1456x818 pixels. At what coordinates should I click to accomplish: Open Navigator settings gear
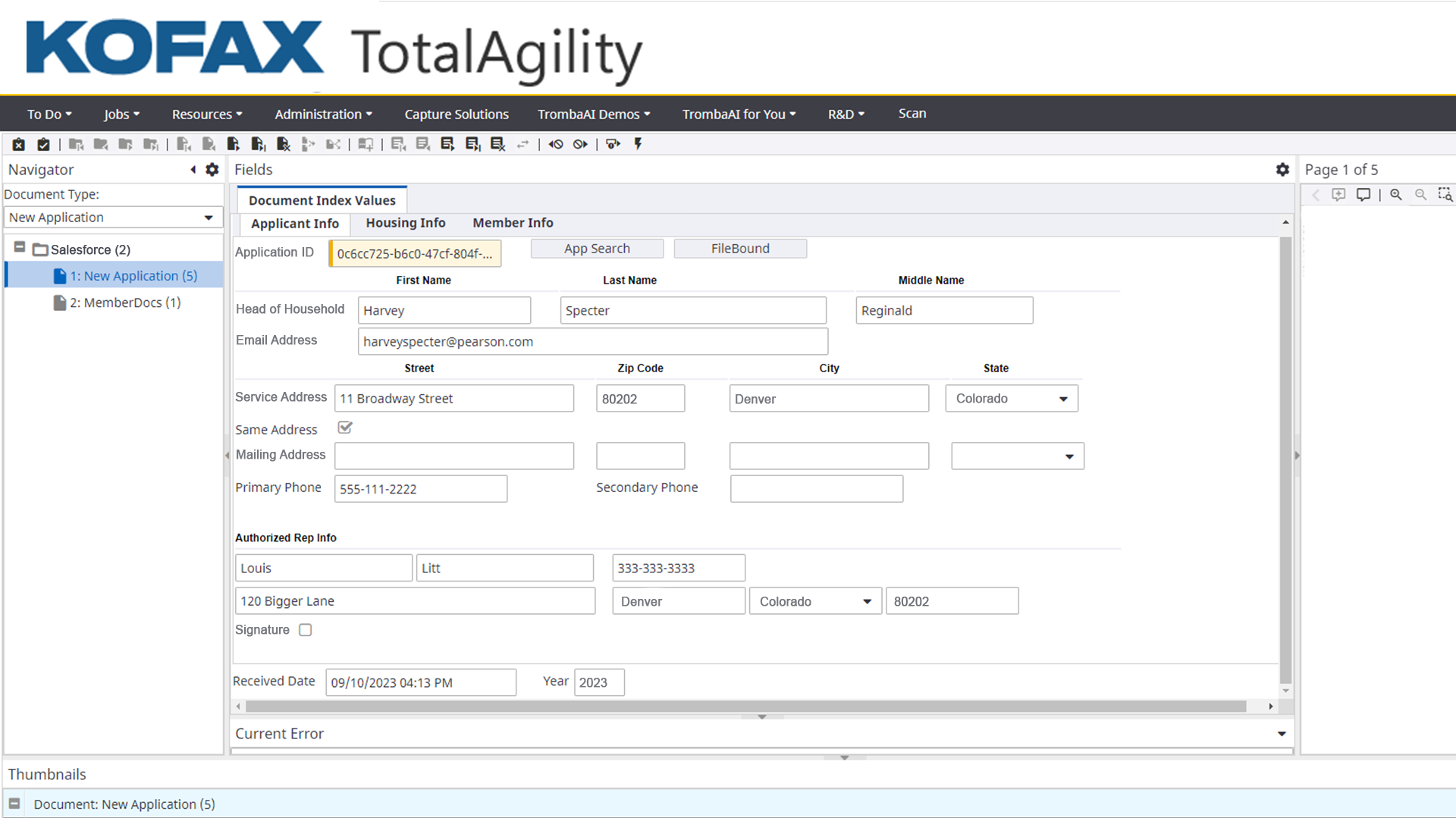pos(212,170)
